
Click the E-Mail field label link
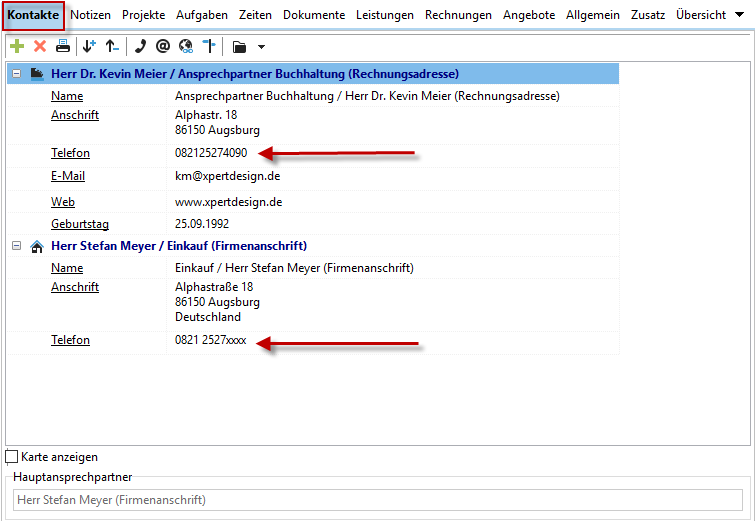(68, 176)
